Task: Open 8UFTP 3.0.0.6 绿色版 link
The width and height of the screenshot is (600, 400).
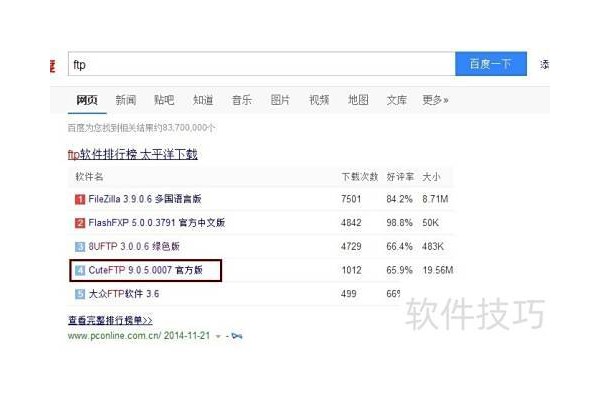Action: [134, 247]
